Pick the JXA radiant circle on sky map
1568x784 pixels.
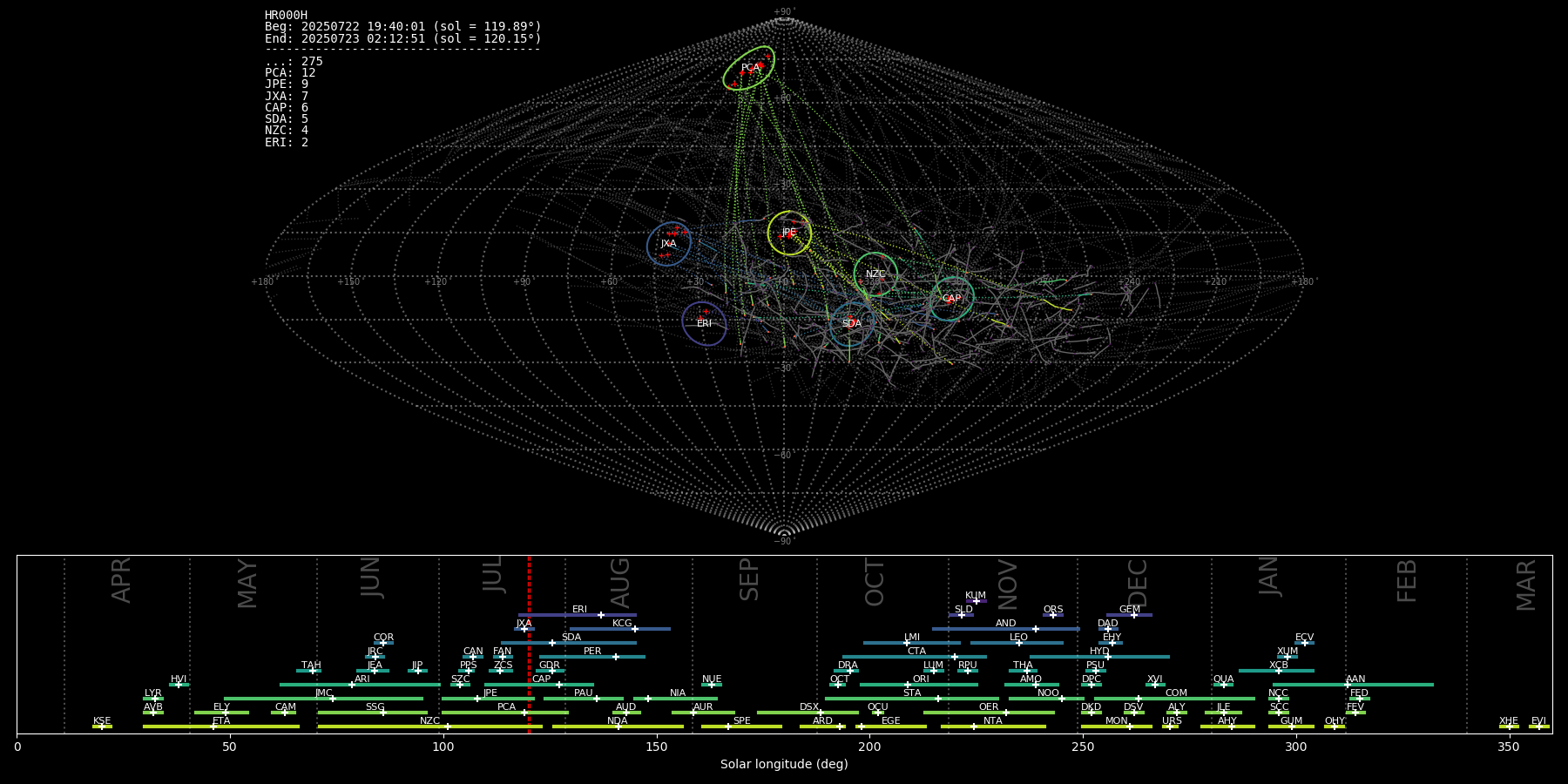(x=668, y=244)
